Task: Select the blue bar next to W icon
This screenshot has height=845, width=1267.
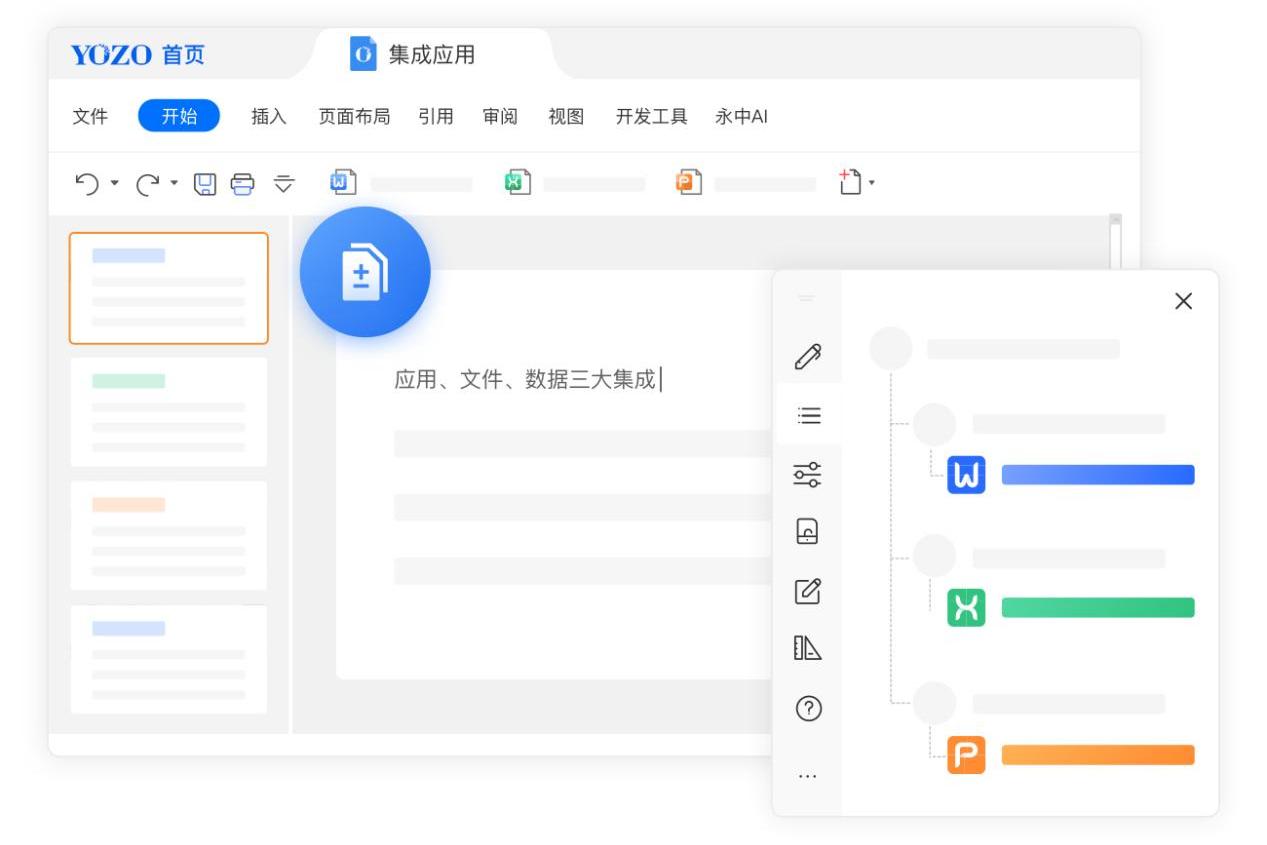Action: (x=1098, y=475)
